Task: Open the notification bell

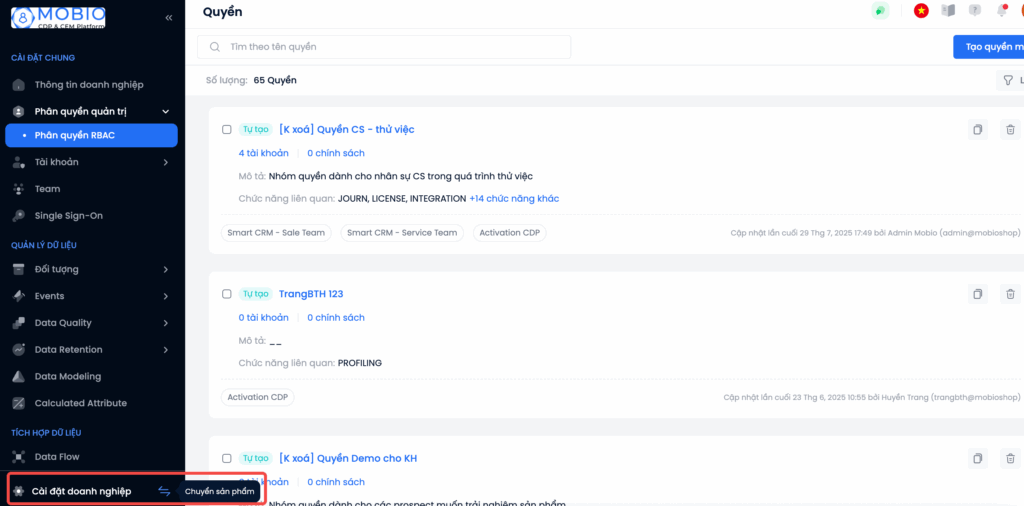Action: tap(1001, 11)
